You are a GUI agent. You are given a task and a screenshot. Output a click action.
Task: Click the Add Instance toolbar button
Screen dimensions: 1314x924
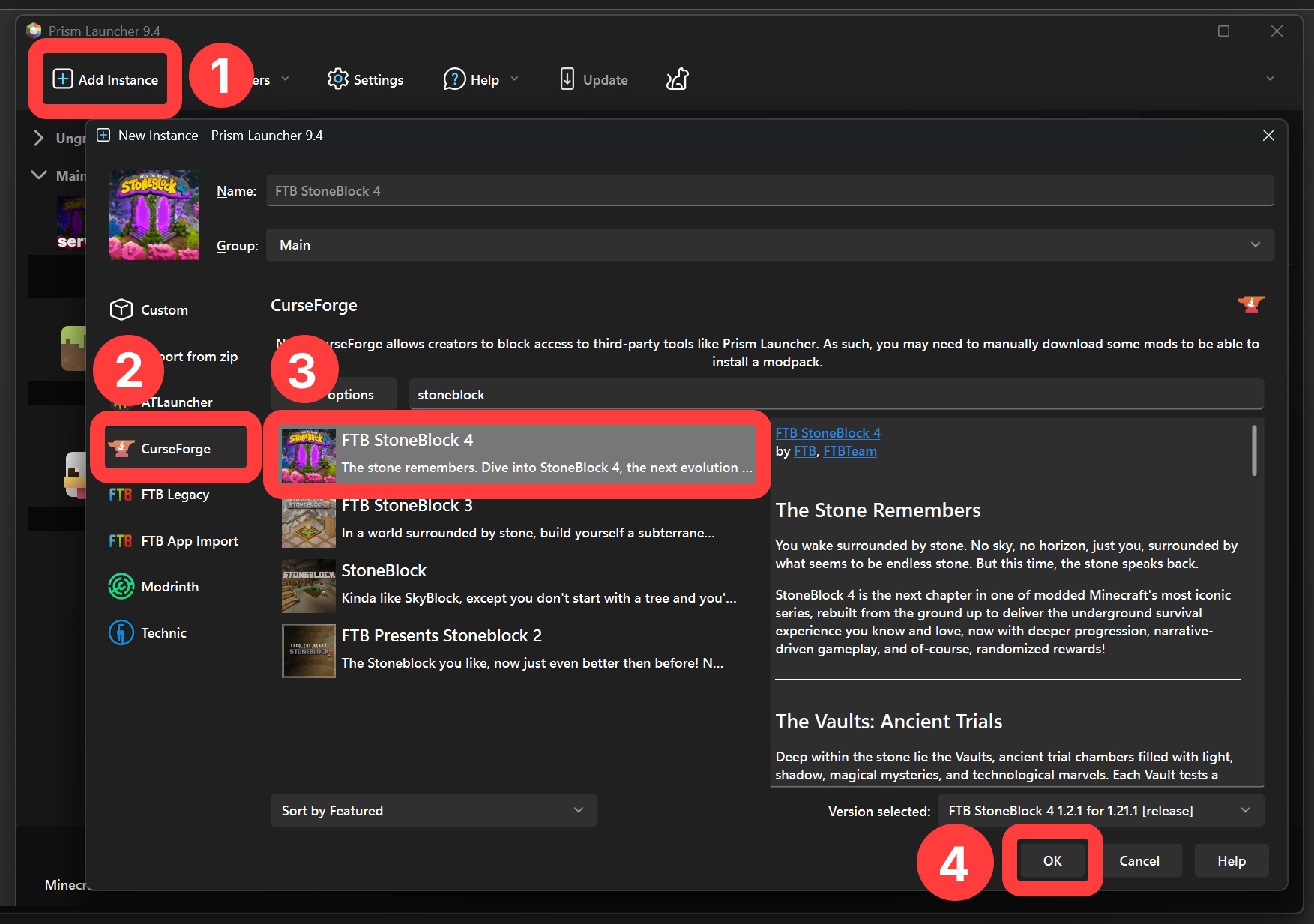click(x=106, y=79)
